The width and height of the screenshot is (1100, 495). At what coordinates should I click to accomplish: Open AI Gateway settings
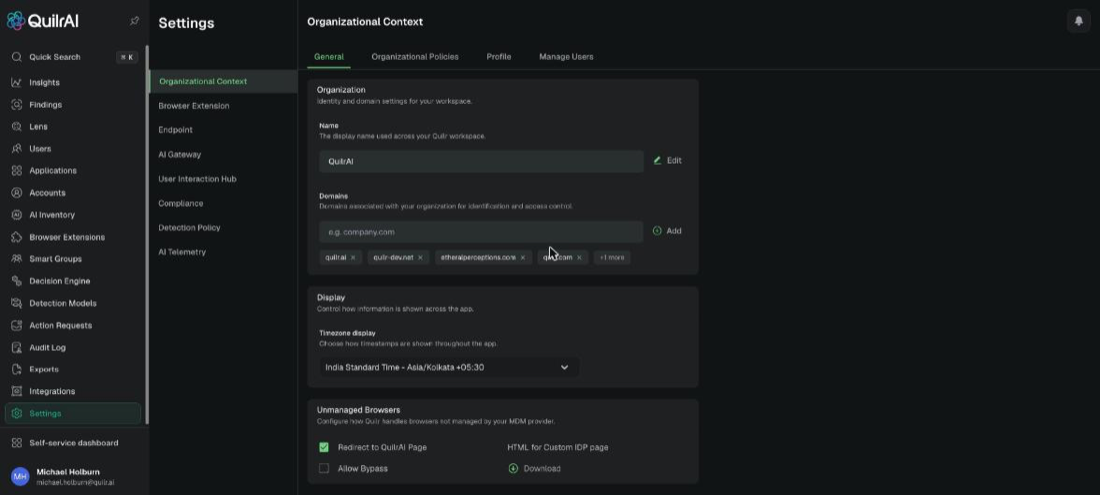tap(180, 154)
